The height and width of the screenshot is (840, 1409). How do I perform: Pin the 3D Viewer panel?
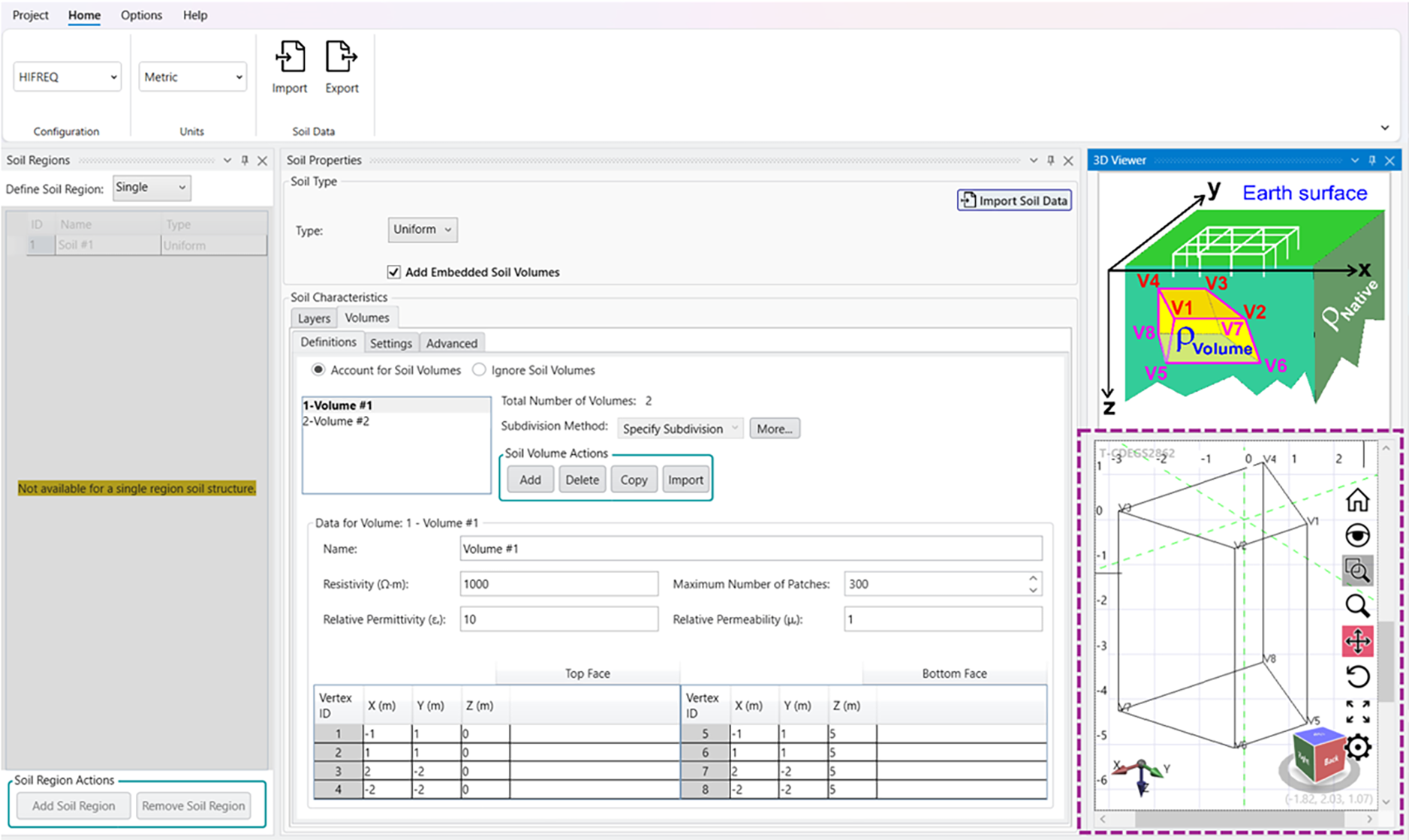(1372, 161)
